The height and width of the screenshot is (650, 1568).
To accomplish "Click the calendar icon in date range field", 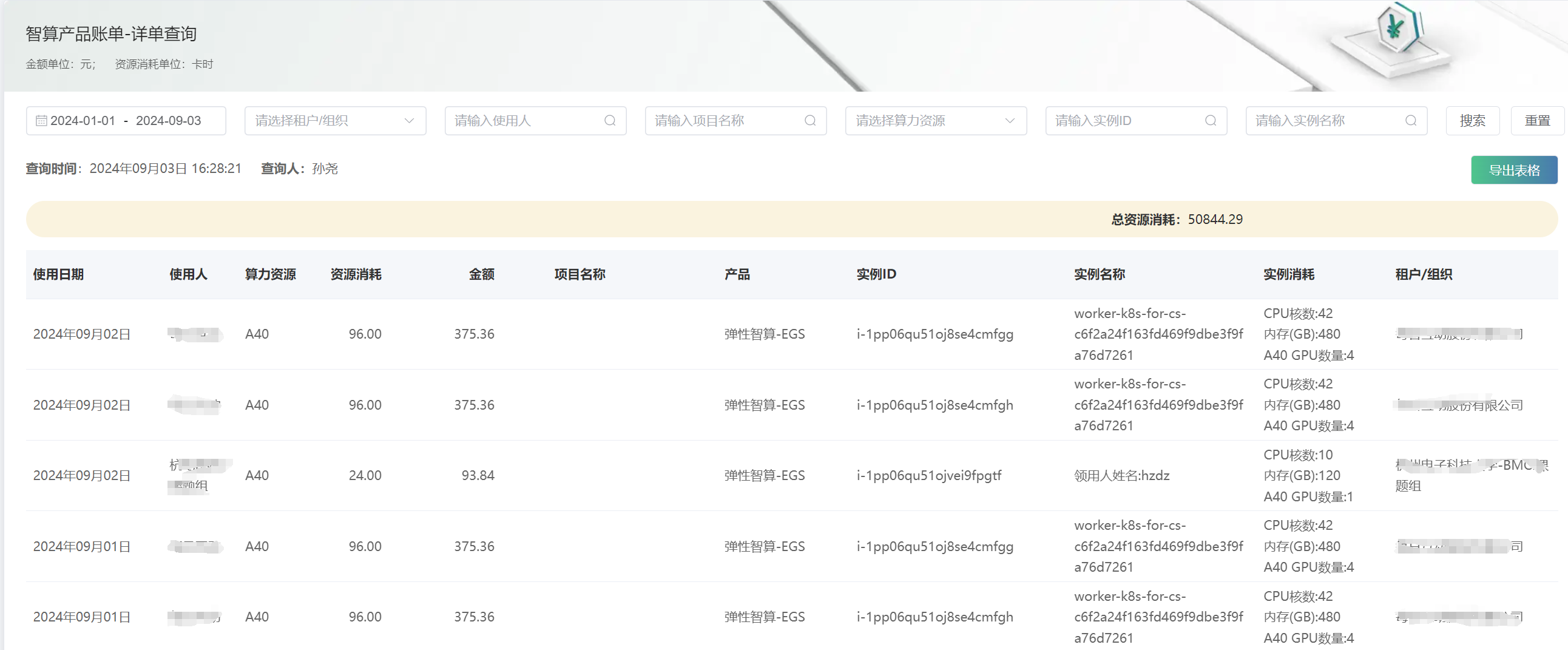I will point(41,121).
